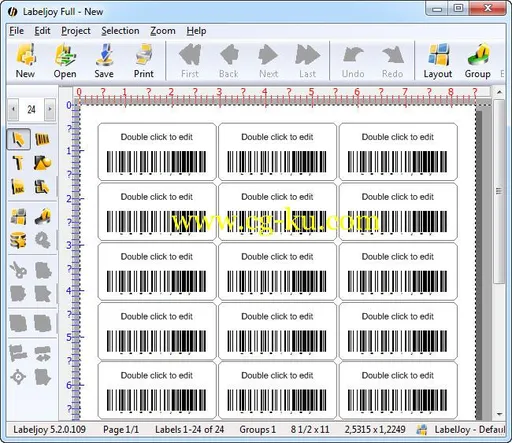The width and height of the screenshot is (512, 443).
Task: Click status text 'Labels 1-24 of 24'
Action: 189,430
